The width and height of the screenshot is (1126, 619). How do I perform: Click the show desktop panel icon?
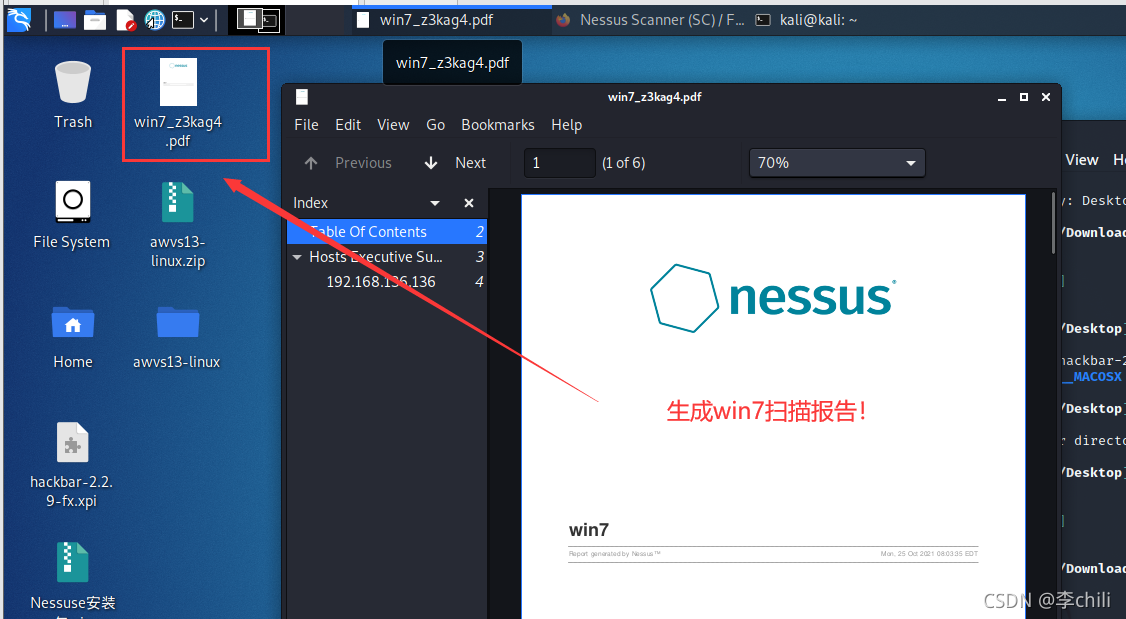(65, 20)
